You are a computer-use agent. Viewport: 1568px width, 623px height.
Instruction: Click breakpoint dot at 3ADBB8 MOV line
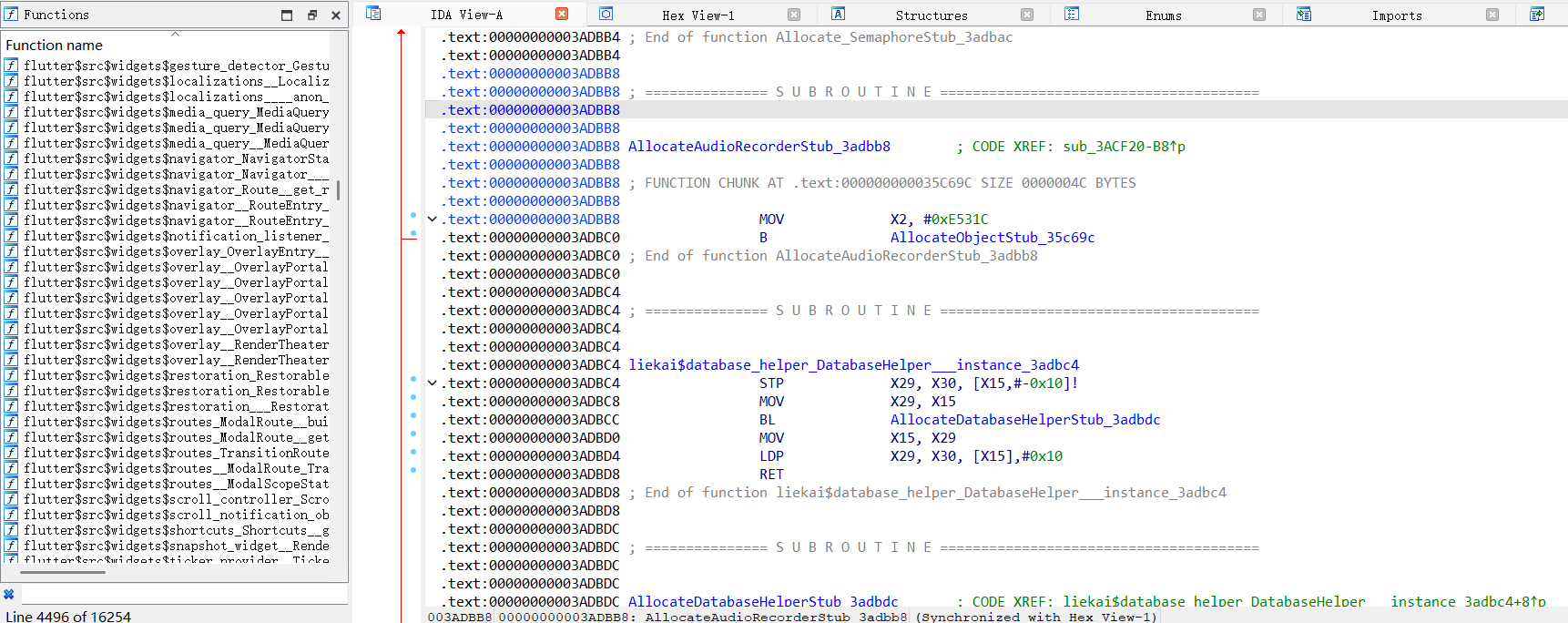tap(413, 216)
